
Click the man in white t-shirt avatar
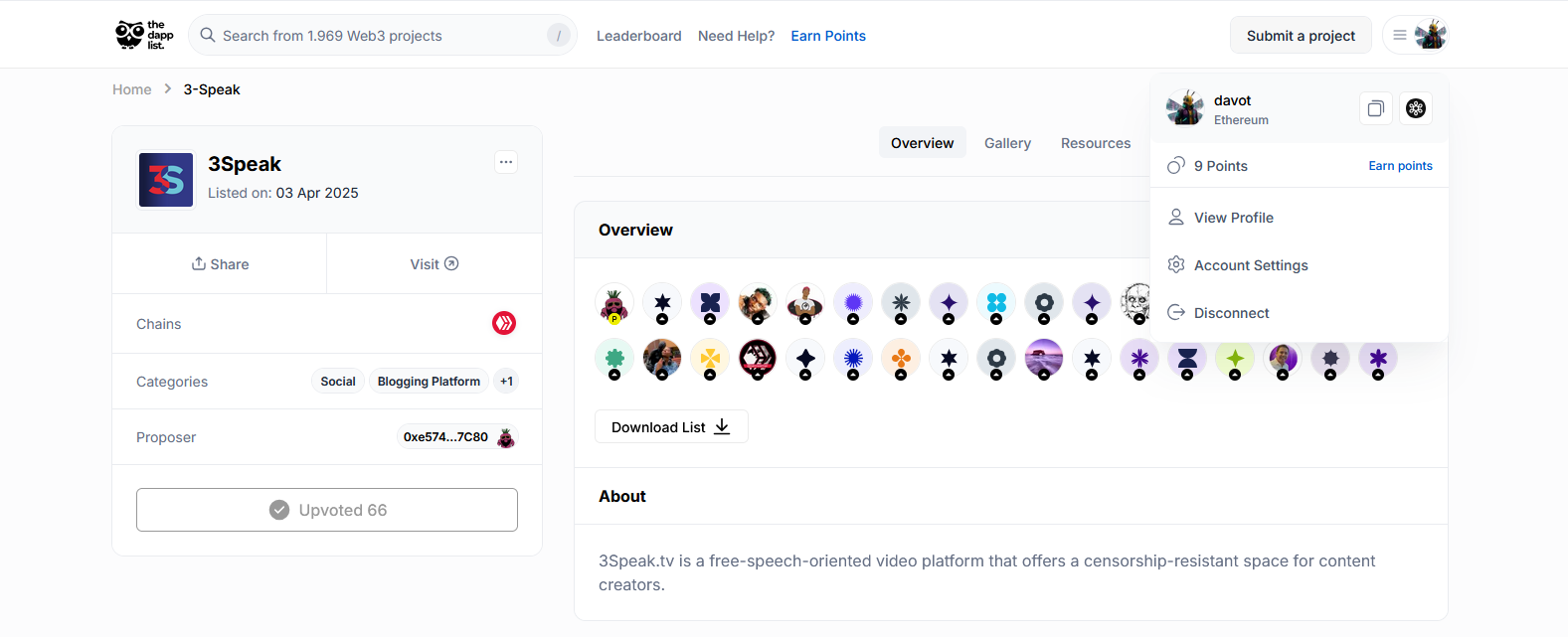(805, 304)
